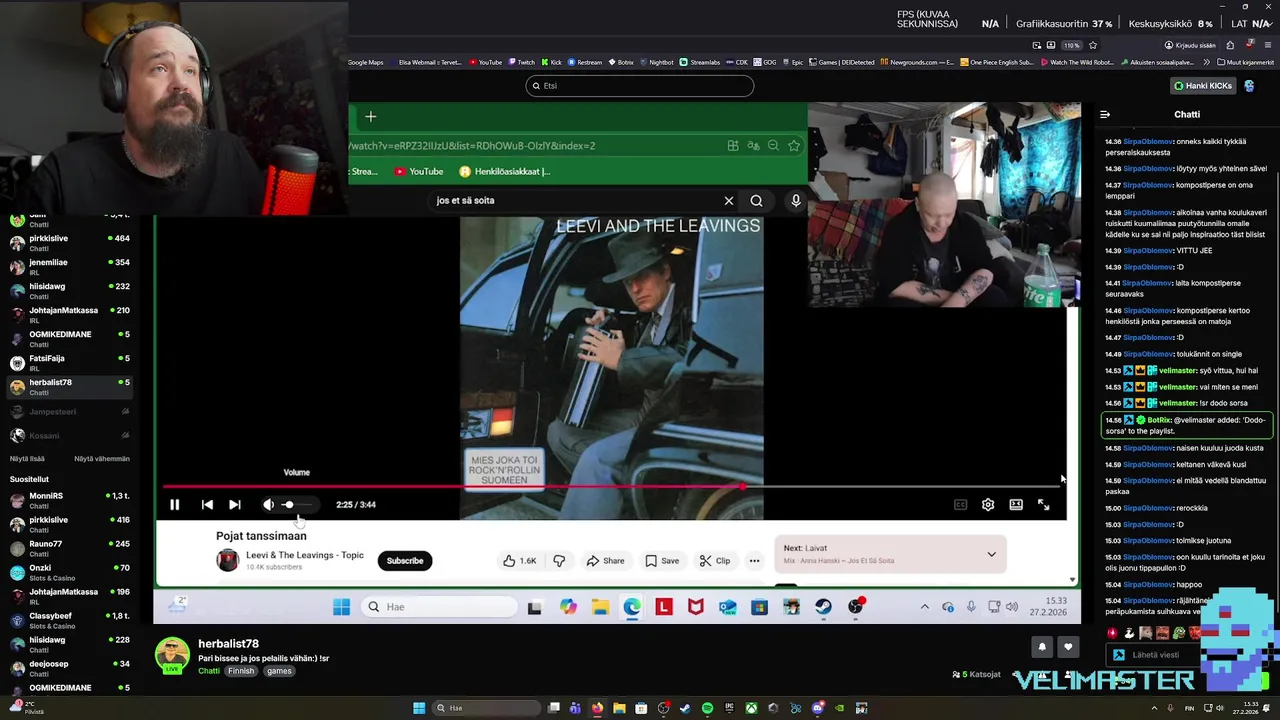The height and width of the screenshot is (720, 1280).
Task: Expand the Next: Laivat playlist panel
Action: 991,554
